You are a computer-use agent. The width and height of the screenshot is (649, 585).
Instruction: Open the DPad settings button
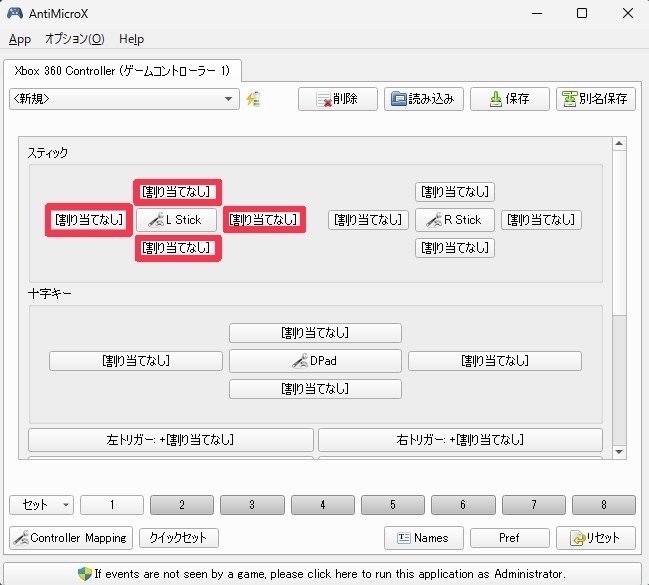[x=315, y=361]
